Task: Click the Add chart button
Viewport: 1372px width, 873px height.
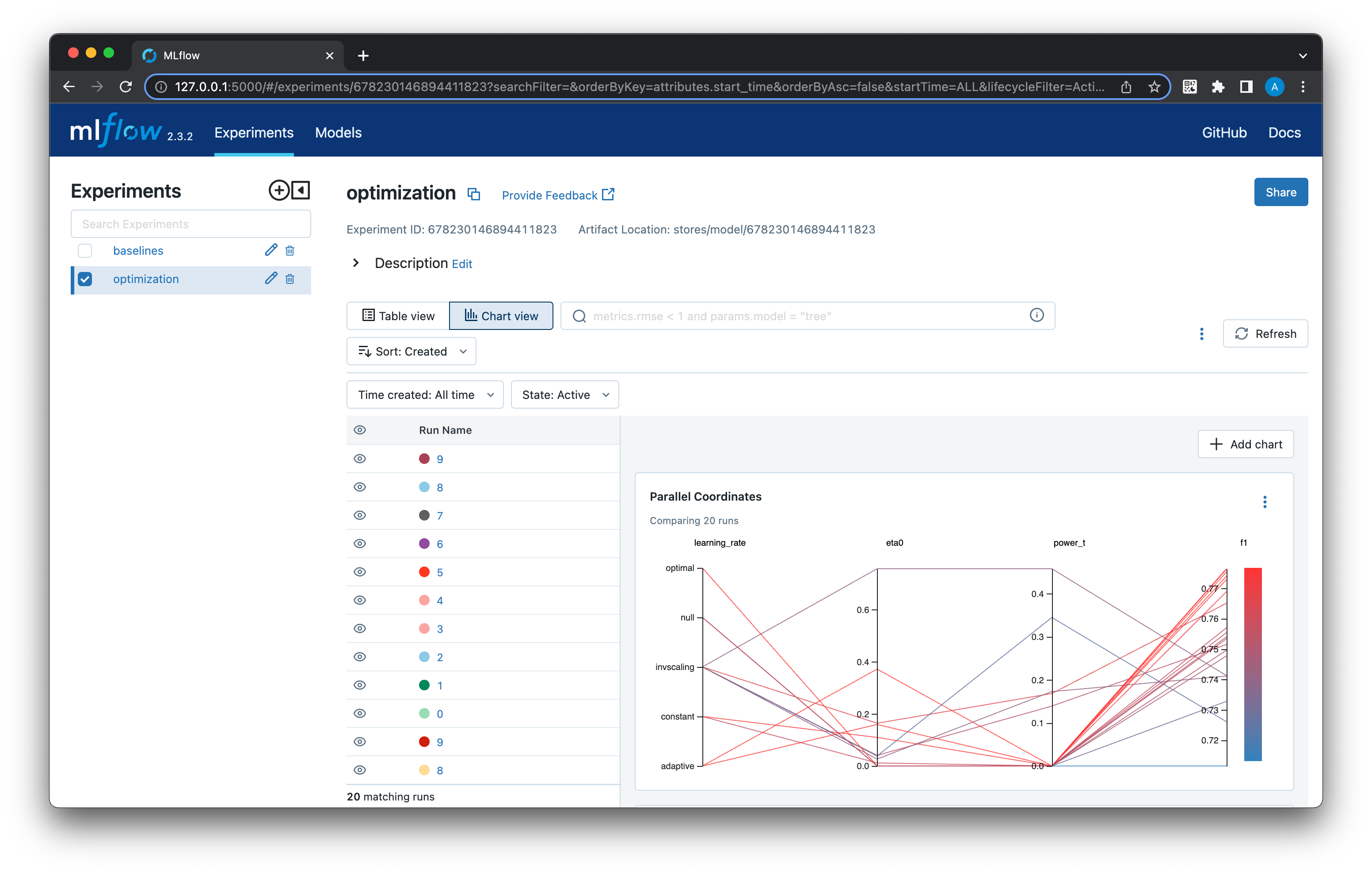Action: click(1246, 444)
